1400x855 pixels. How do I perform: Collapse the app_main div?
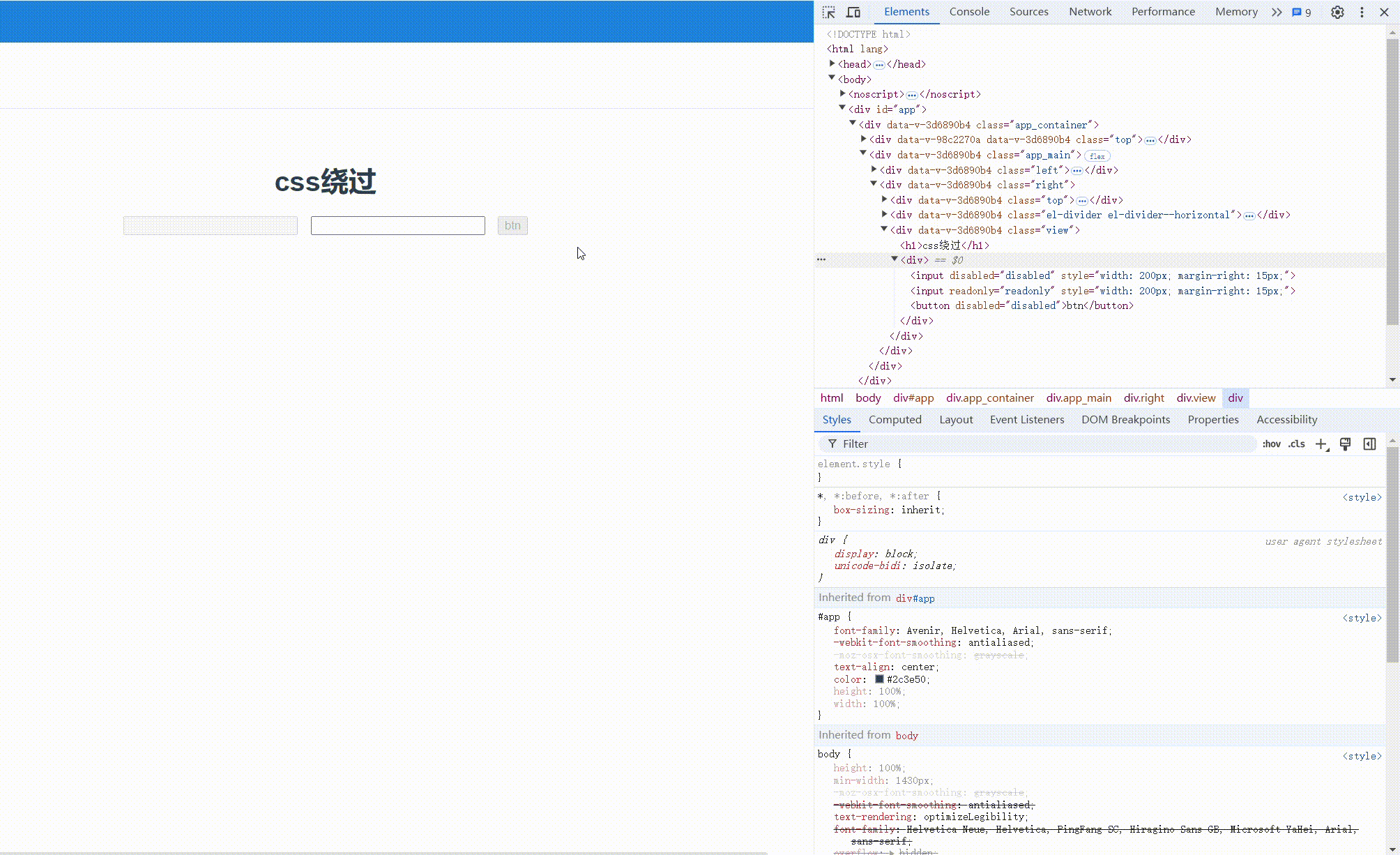coord(863,153)
